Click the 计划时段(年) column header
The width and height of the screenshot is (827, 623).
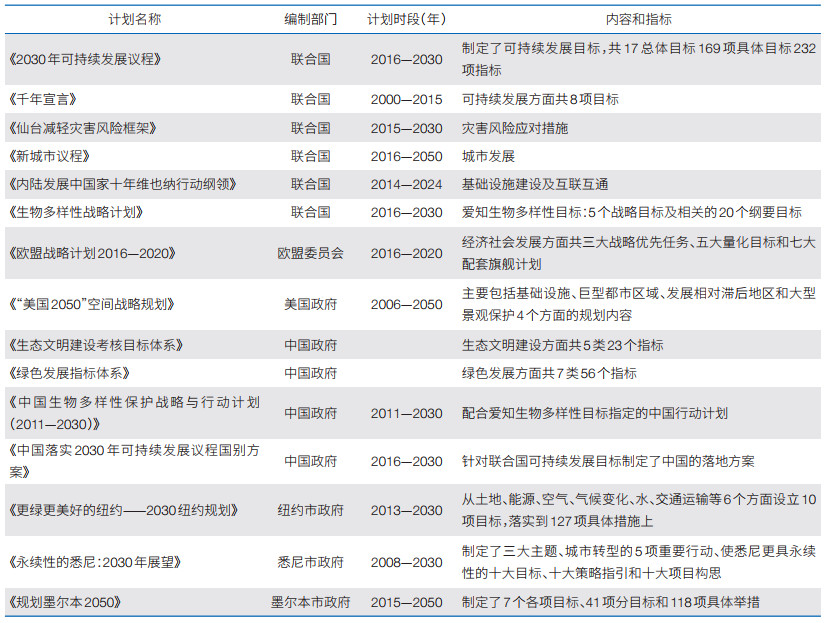click(x=406, y=20)
